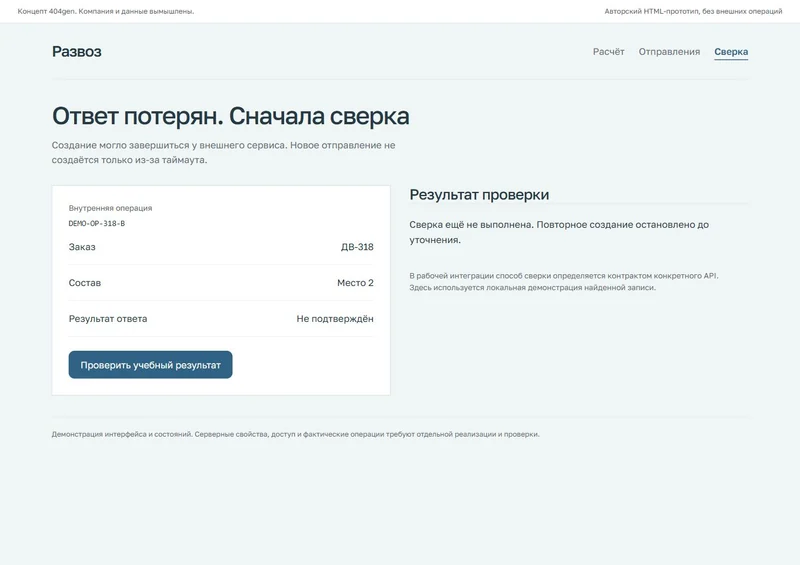Click the Результат ответа row label
Image resolution: width=800 pixels, height=565 pixels.
pos(108,318)
